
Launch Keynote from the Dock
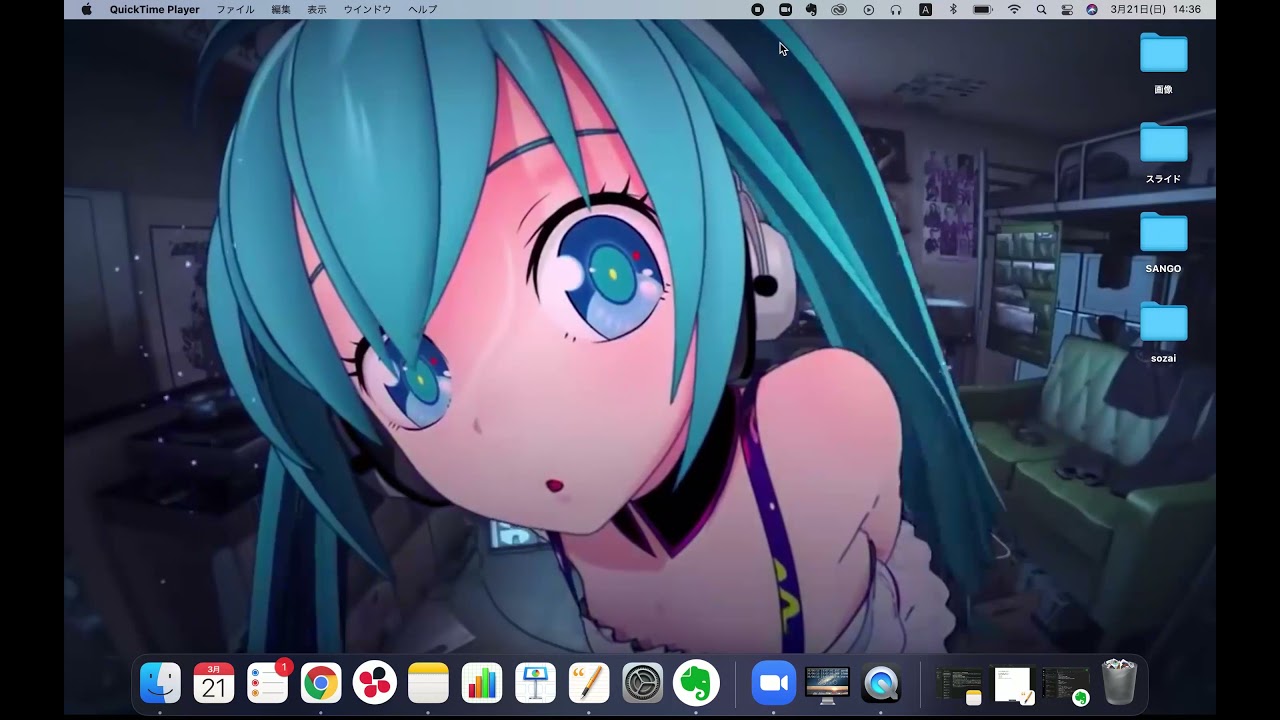coord(536,683)
